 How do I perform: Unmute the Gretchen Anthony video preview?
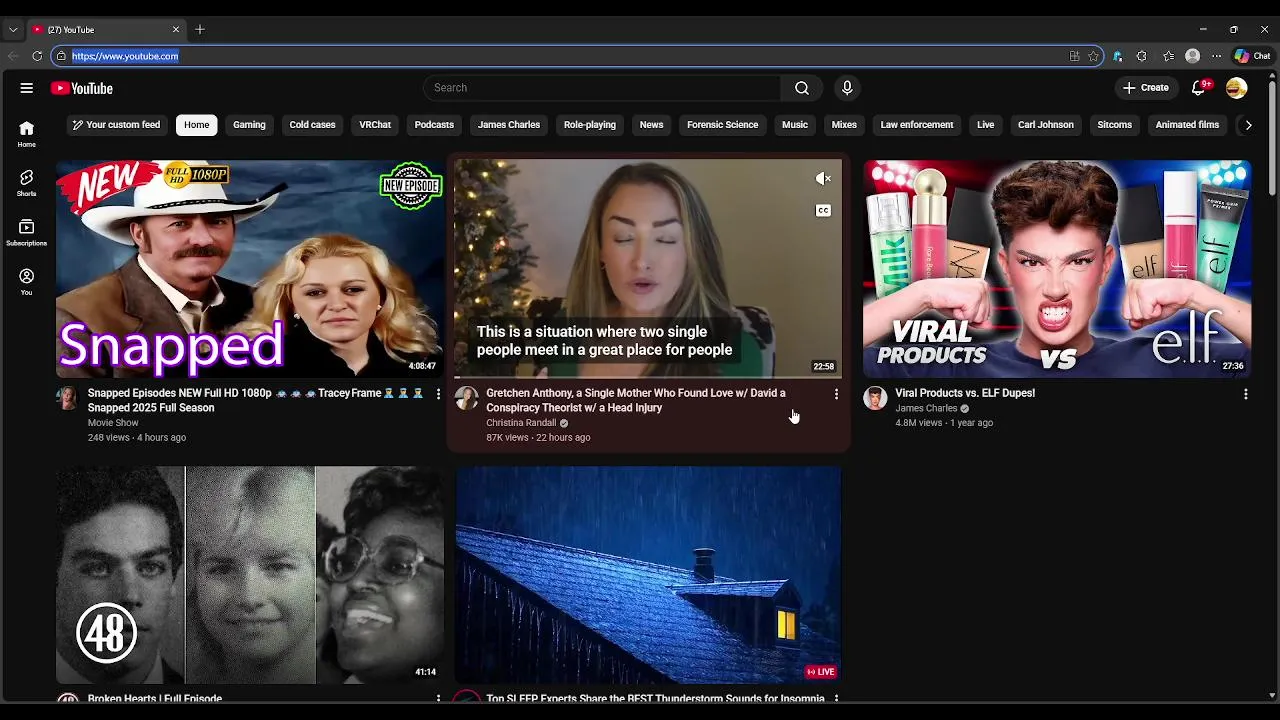823,179
